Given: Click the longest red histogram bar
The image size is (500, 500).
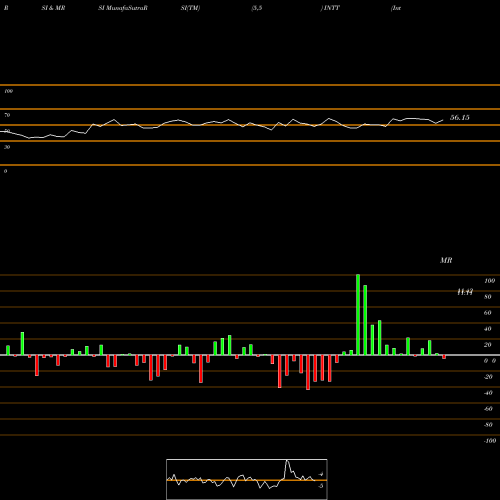Looking at the screenshot, I should click(x=308, y=372).
